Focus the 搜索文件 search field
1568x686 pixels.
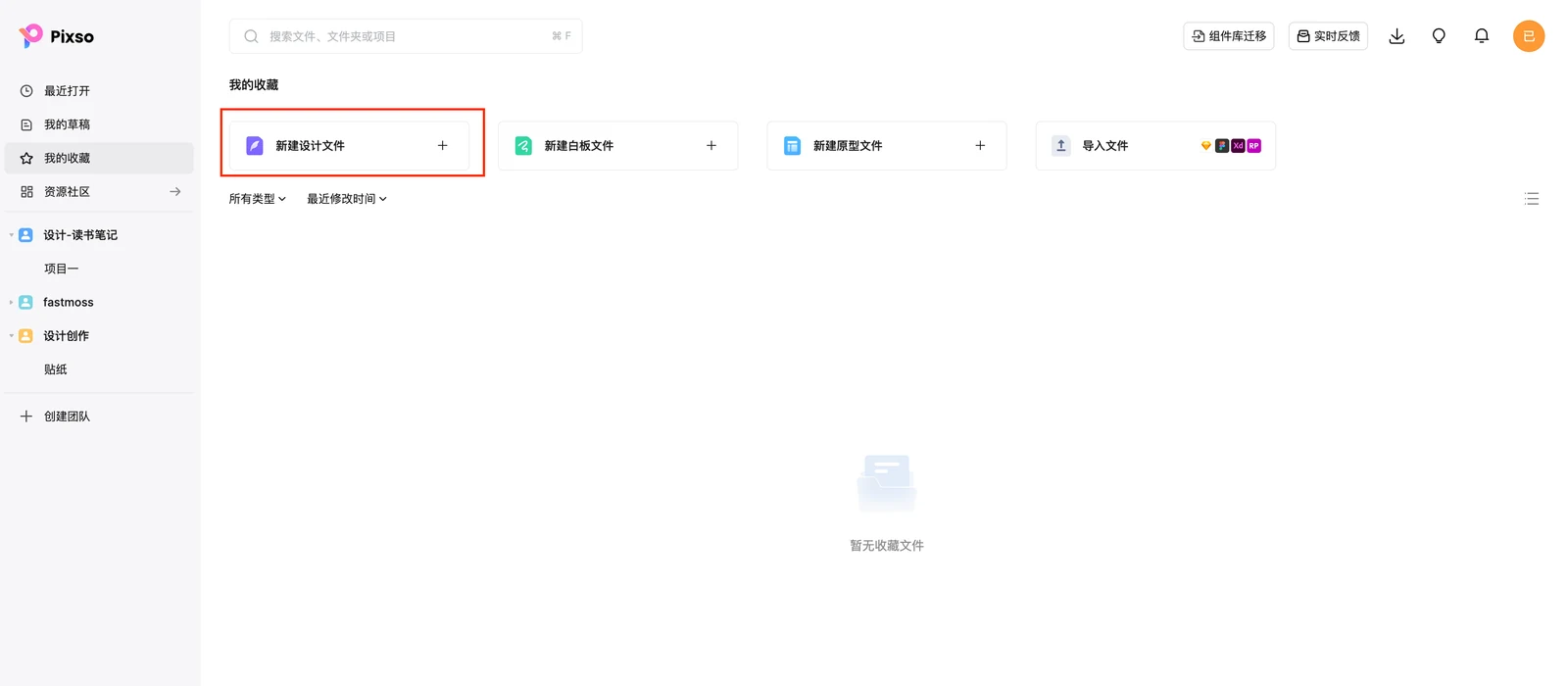(x=406, y=36)
